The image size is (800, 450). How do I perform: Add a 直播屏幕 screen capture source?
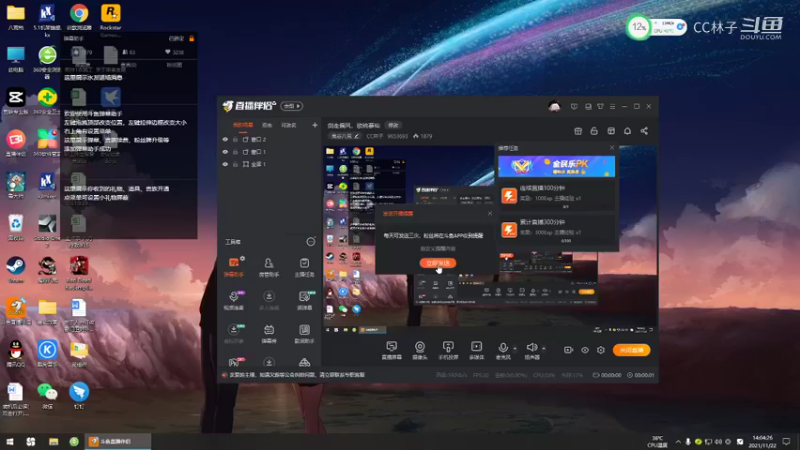point(391,350)
